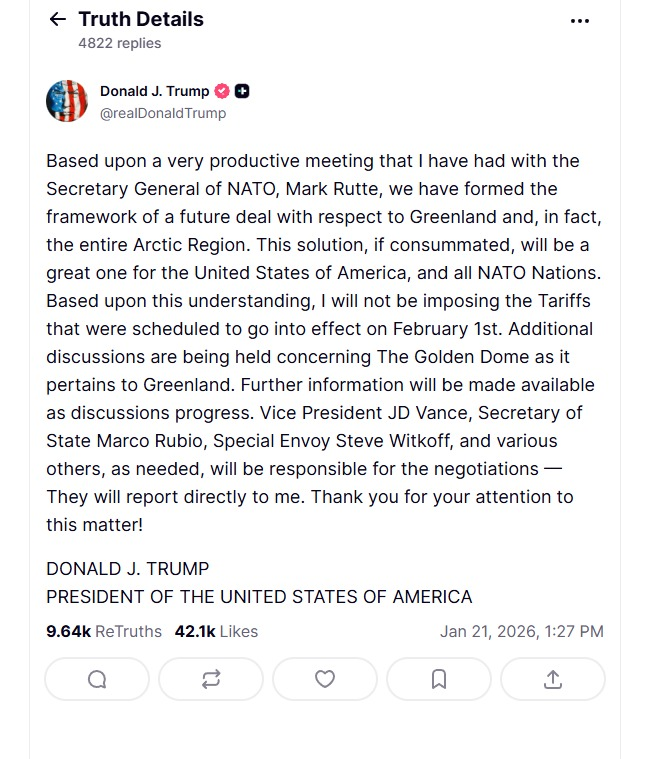
Task: Click the red verified checkmark badge
Action: click(x=222, y=91)
